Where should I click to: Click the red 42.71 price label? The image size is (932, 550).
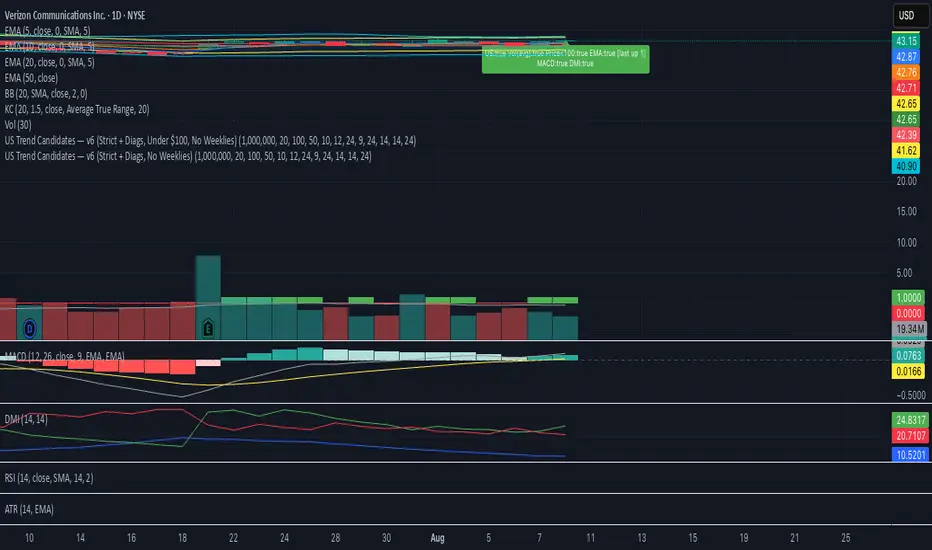coord(906,88)
